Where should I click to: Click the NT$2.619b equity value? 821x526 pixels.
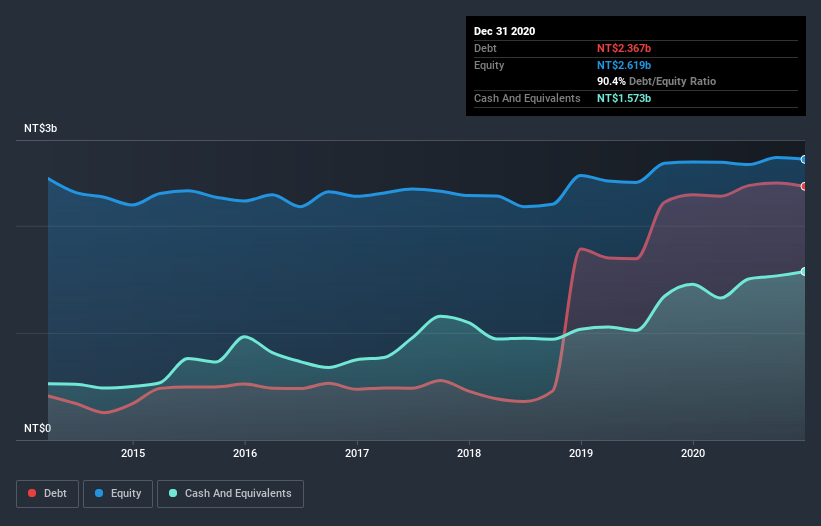point(624,65)
